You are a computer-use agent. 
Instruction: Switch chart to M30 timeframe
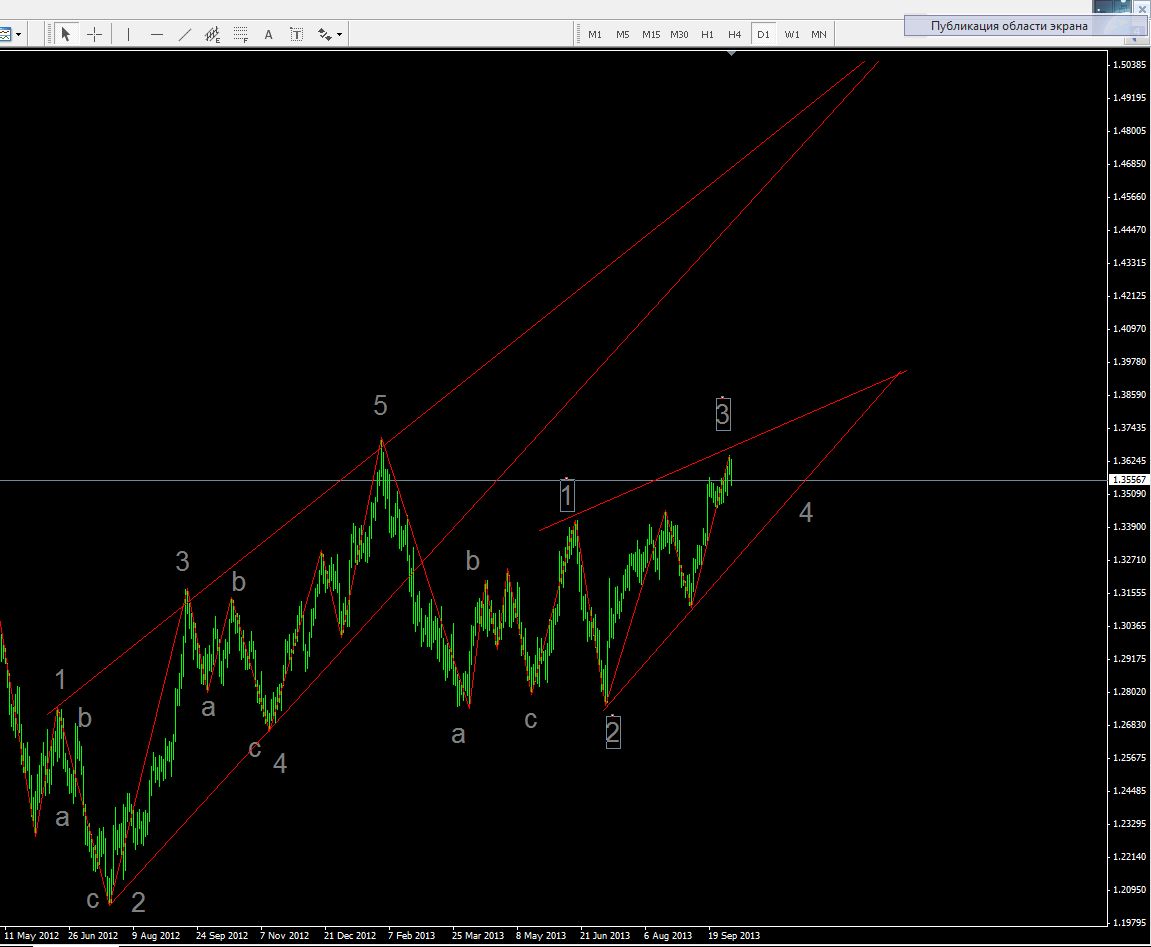[x=679, y=34]
